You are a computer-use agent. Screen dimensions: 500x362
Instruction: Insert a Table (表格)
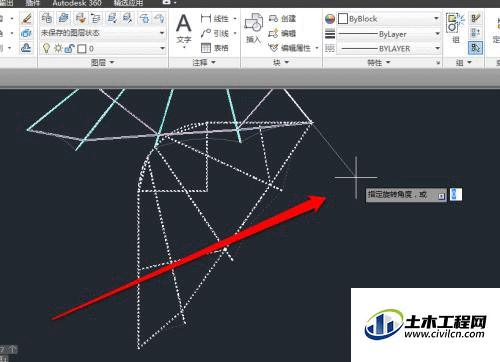pyautogui.click(x=215, y=48)
